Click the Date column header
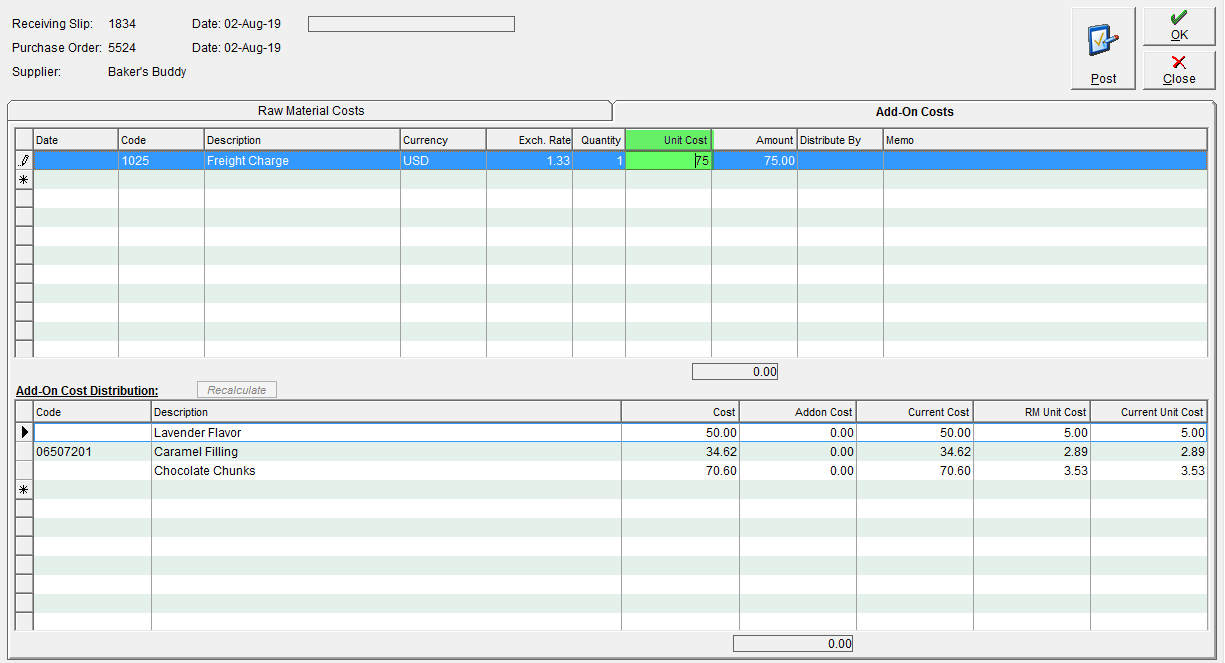The width and height of the screenshot is (1225, 663). click(76, 140)
